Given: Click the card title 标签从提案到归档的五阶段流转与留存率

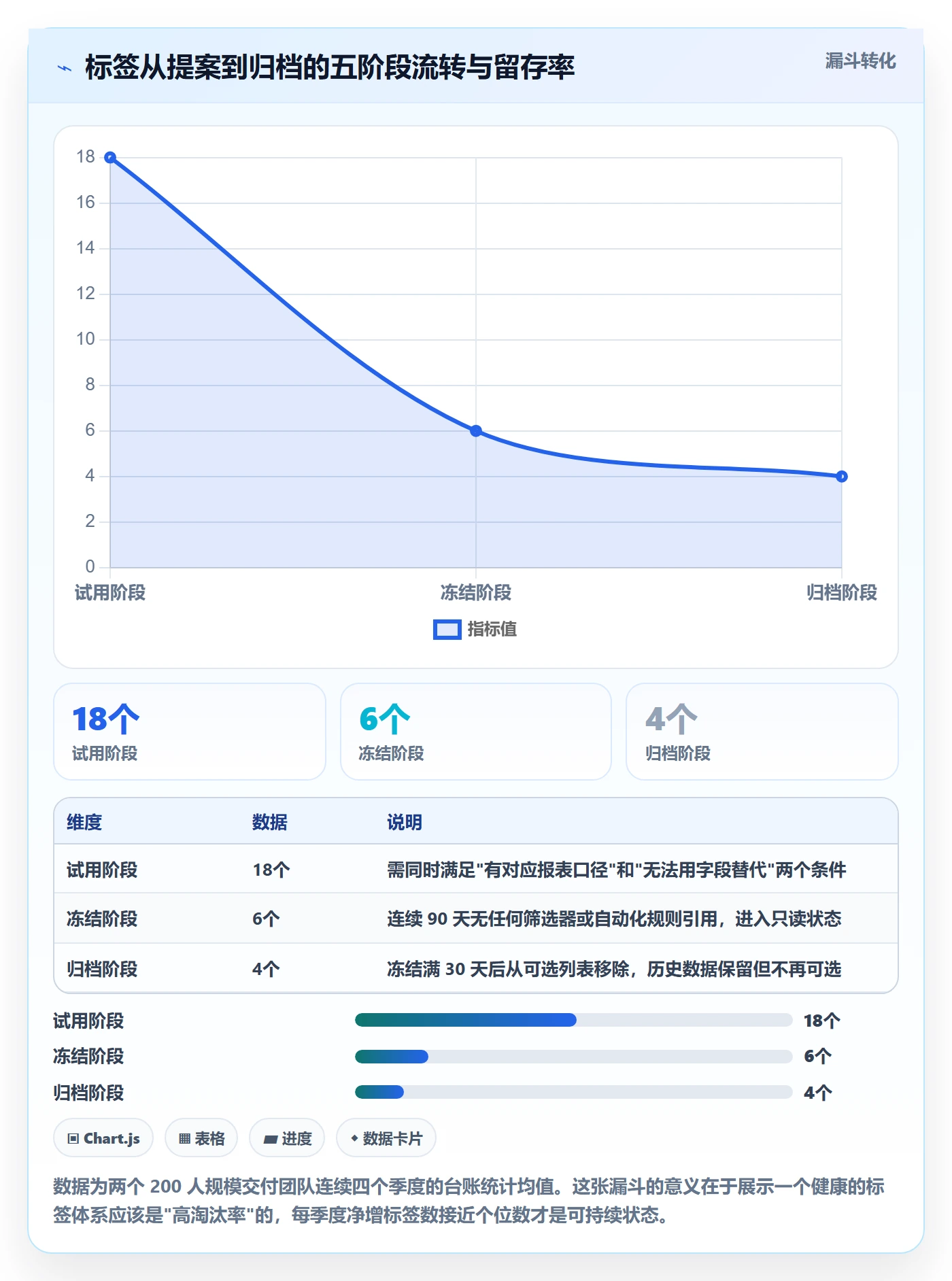Looking at the screenshot, I should [x=330, y=67].
